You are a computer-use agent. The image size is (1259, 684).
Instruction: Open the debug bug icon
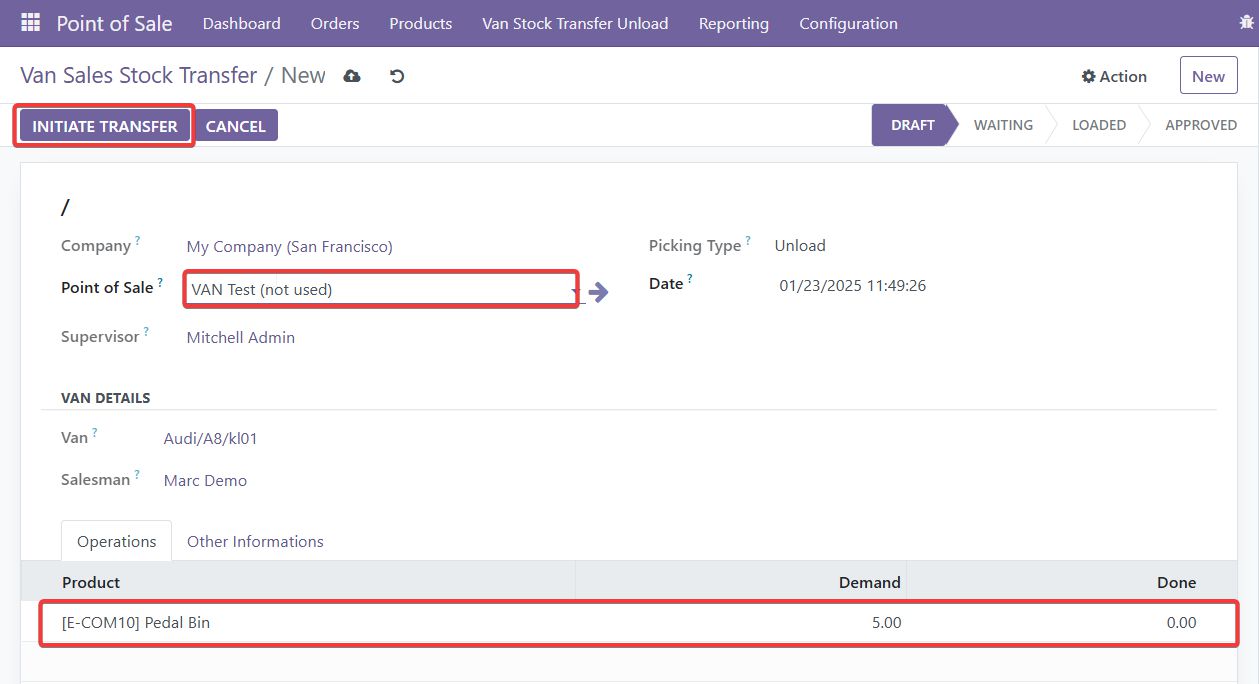pos(1247,22)
